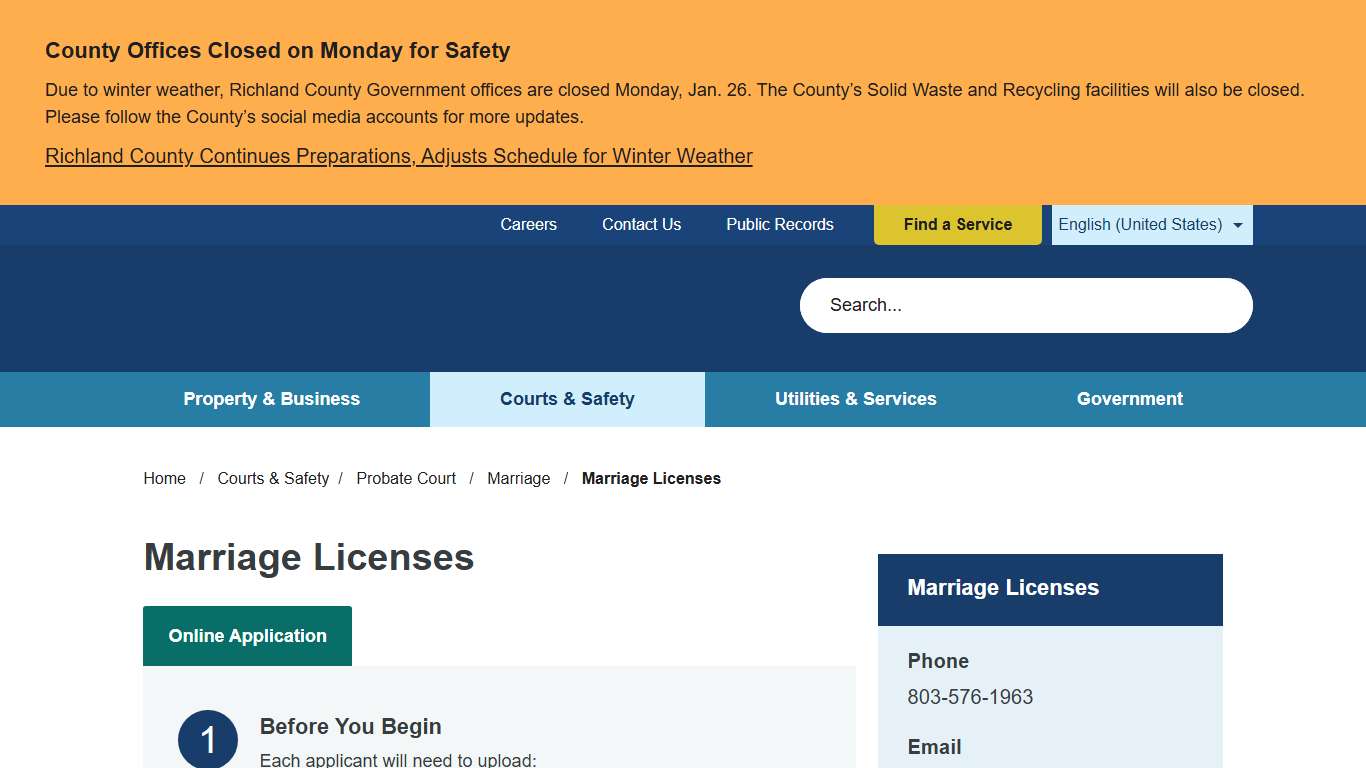Collapse the Find a Service panel
The height and width of the screenshot is (768, 1366).
click(957, 224)
